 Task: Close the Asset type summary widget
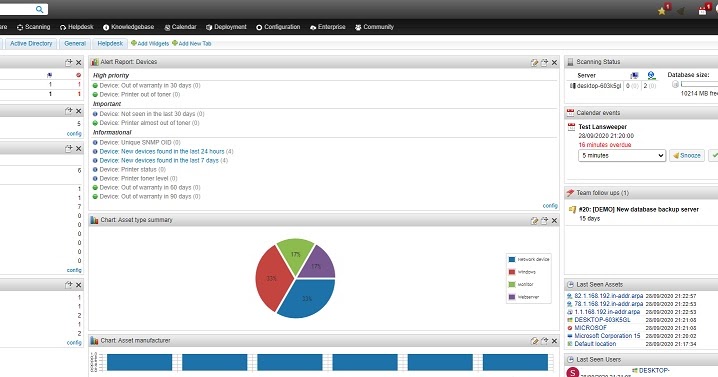(554, 220)
